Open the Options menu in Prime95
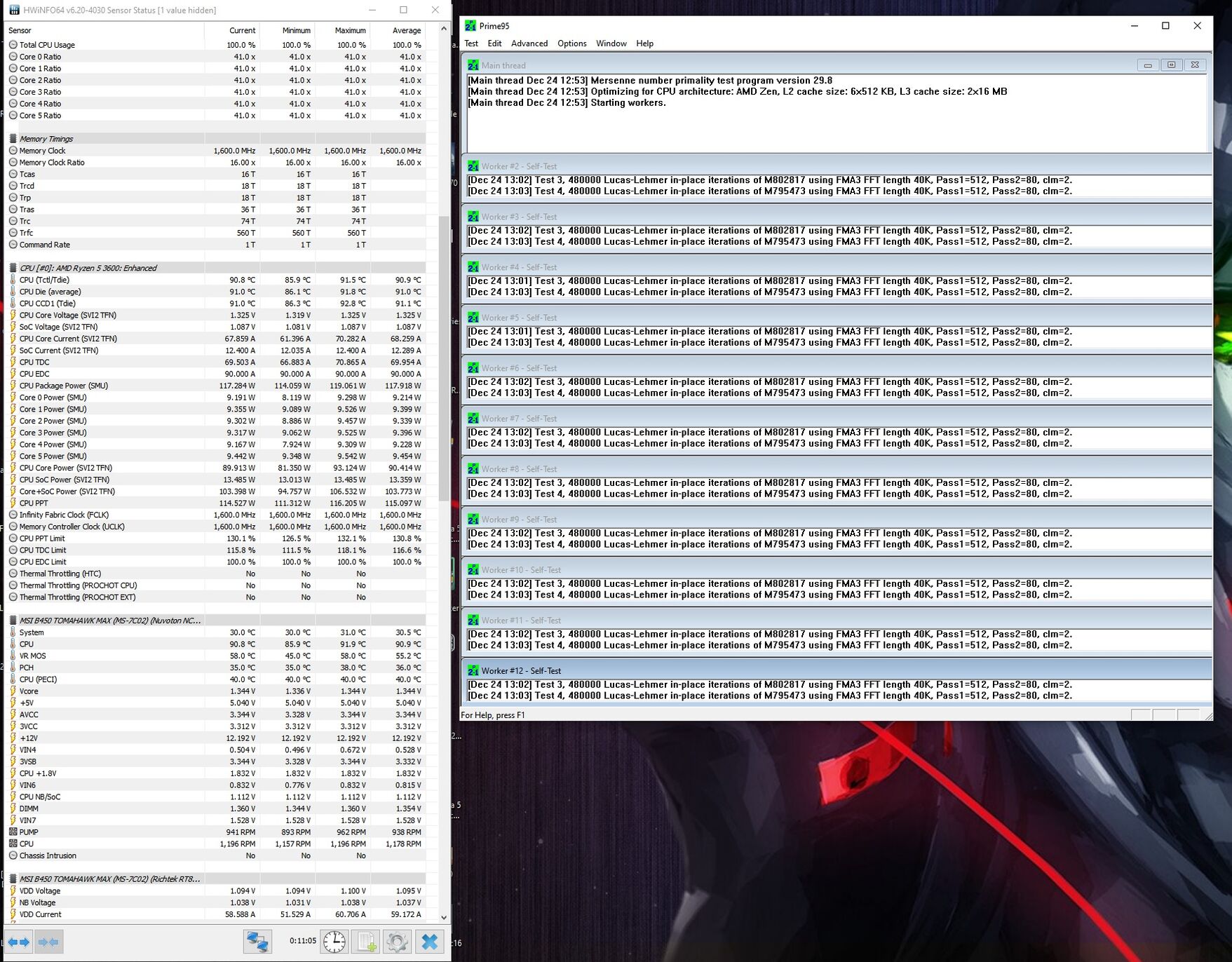 click(x=572, y=43)
